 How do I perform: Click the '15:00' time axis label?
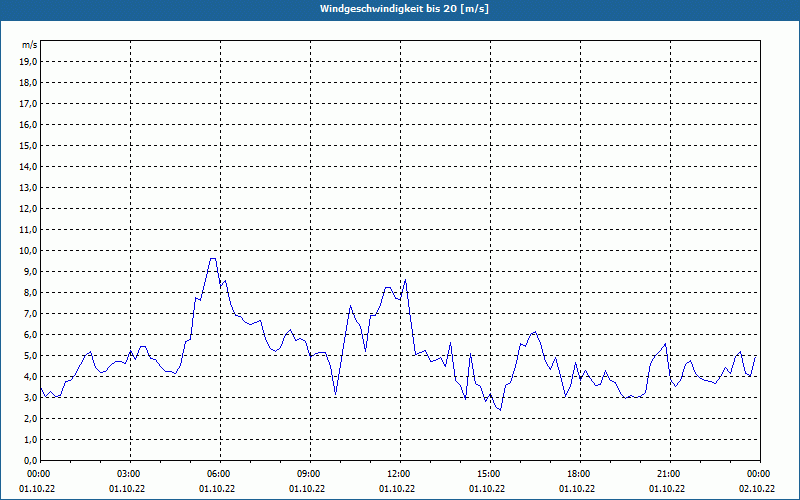coord(490,474)
